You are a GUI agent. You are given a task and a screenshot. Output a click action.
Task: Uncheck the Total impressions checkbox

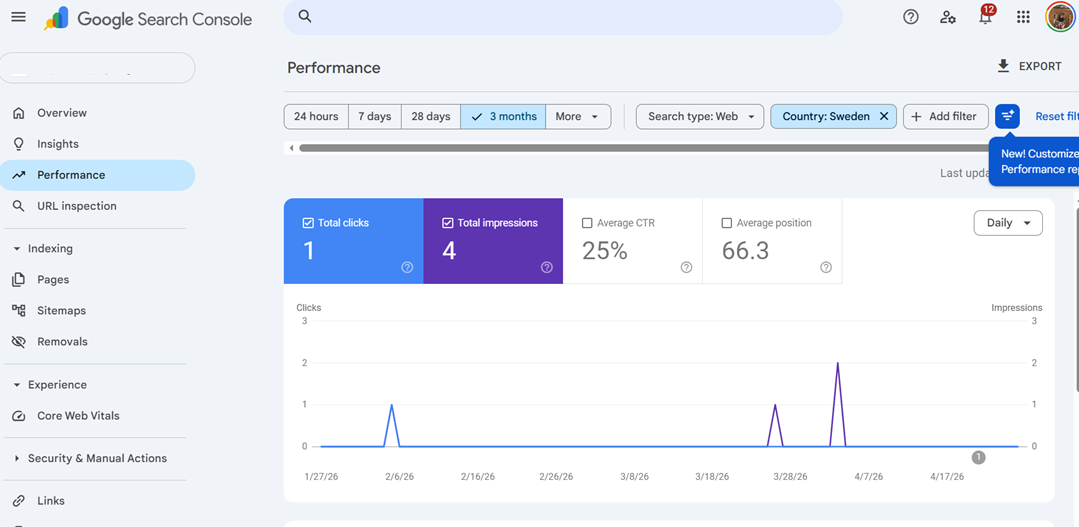(448, 223)
